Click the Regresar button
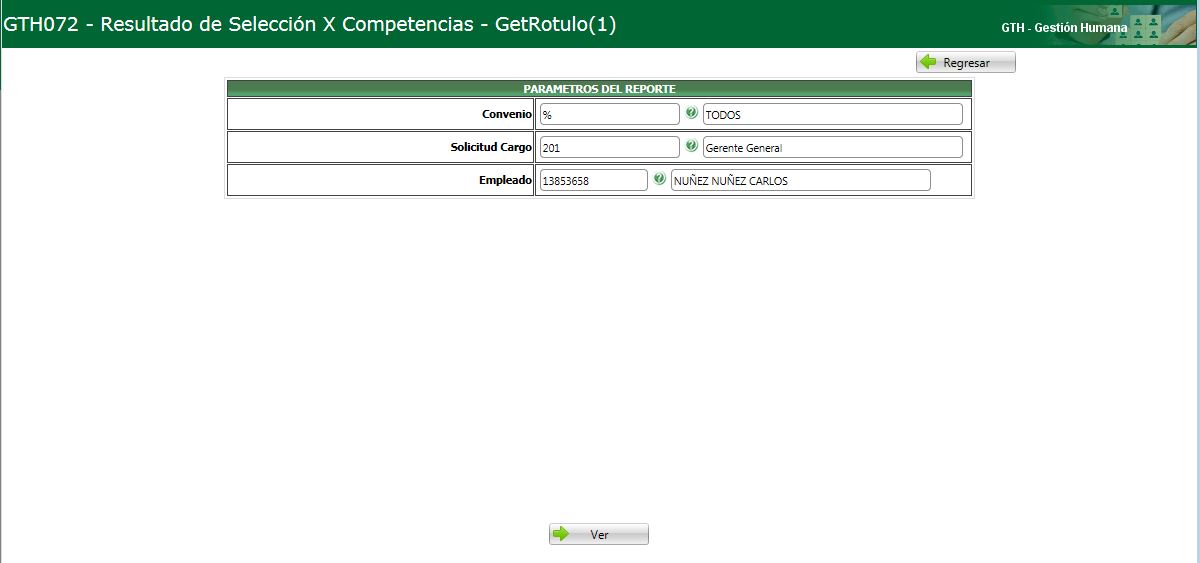Viewport: 1200px width, 563px height. point(966,63)
